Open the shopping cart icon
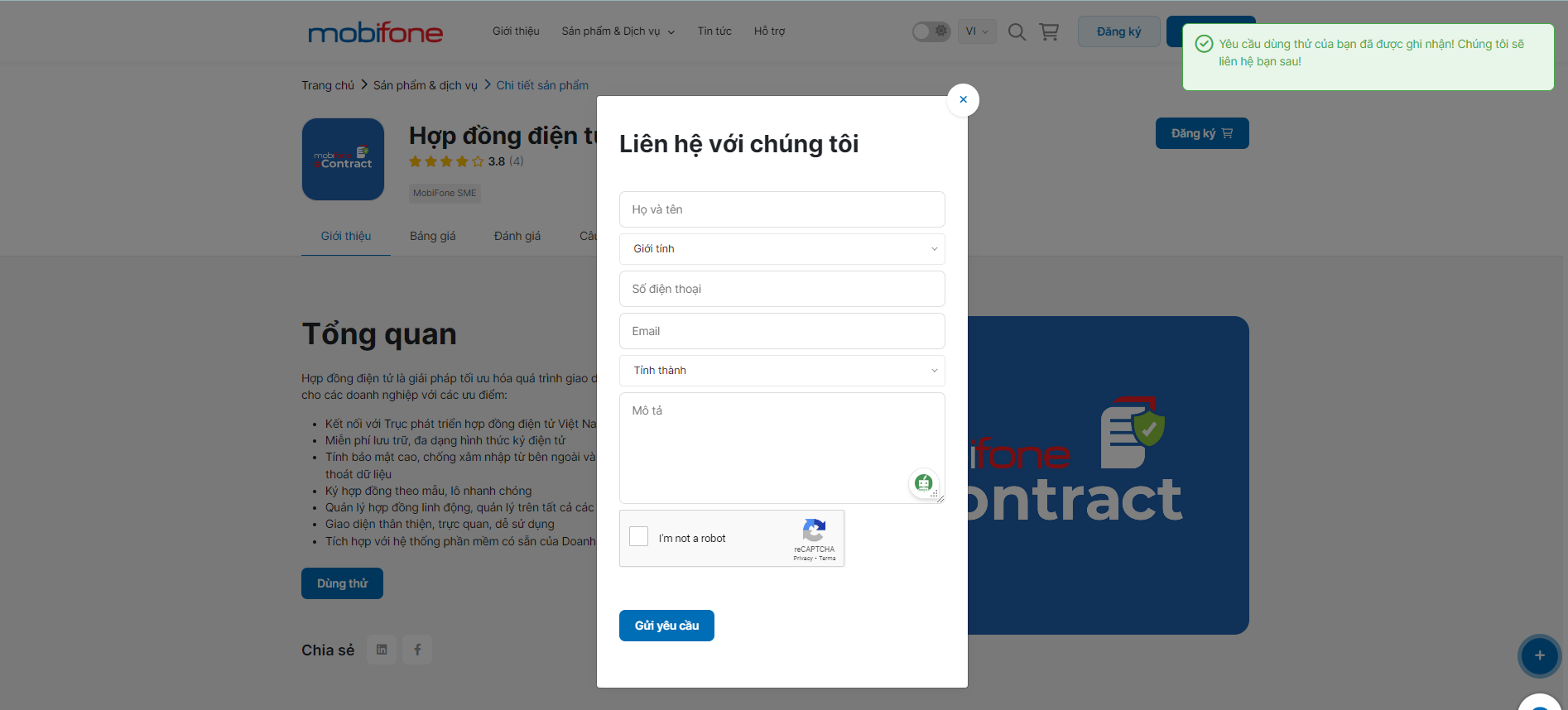 click(1049, 31)
